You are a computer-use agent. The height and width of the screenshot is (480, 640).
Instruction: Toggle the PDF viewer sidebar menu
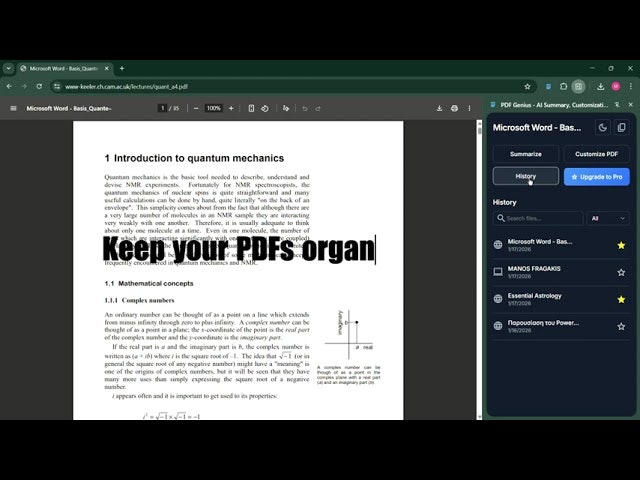pyautogui.click(x=13, y=108)
